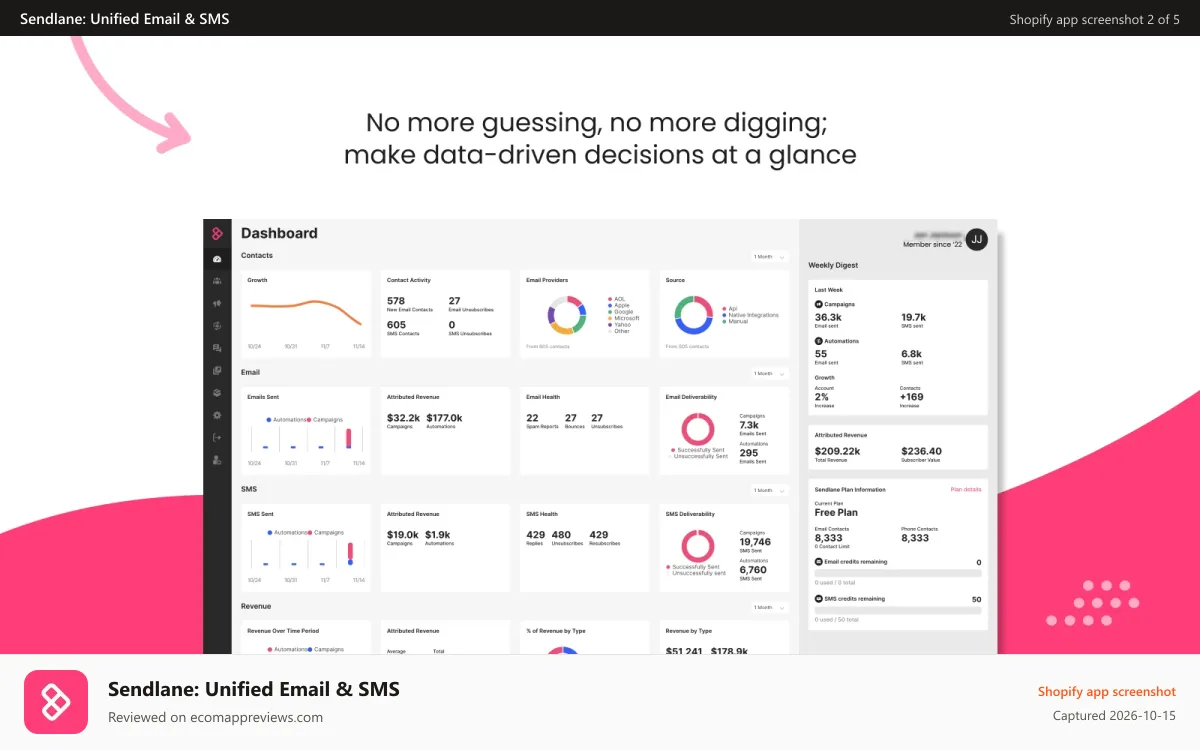Screen dimensions: 1200x750
Task: Click the SMS Deliverability donut chart
Action: 697,546
